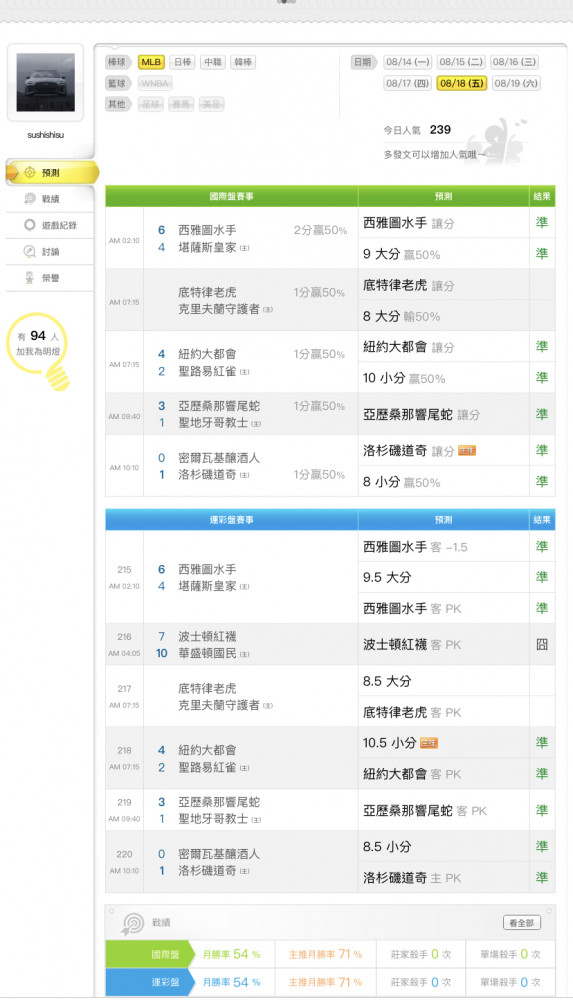
Task: Click 準 result for 8.5 小分
Action: (542, 847)
